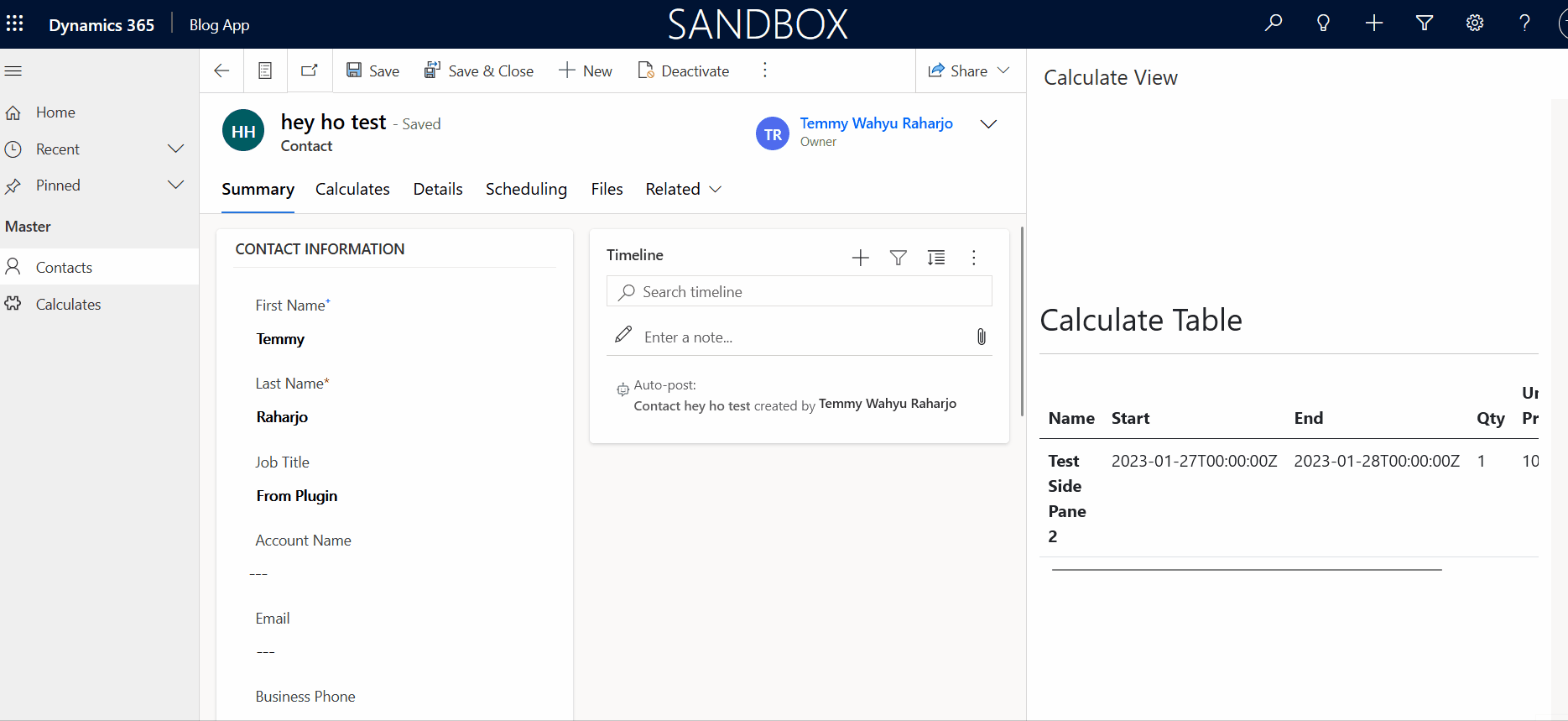Click Save & Close button
Image resolution: width=1568 pixels, height=721 pixels.
click(478, 71)
